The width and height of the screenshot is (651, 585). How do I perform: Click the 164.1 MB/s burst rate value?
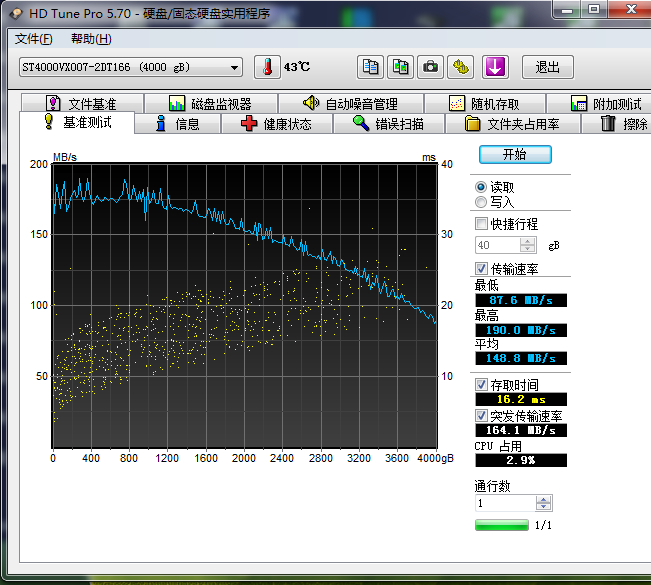[521, 430]
